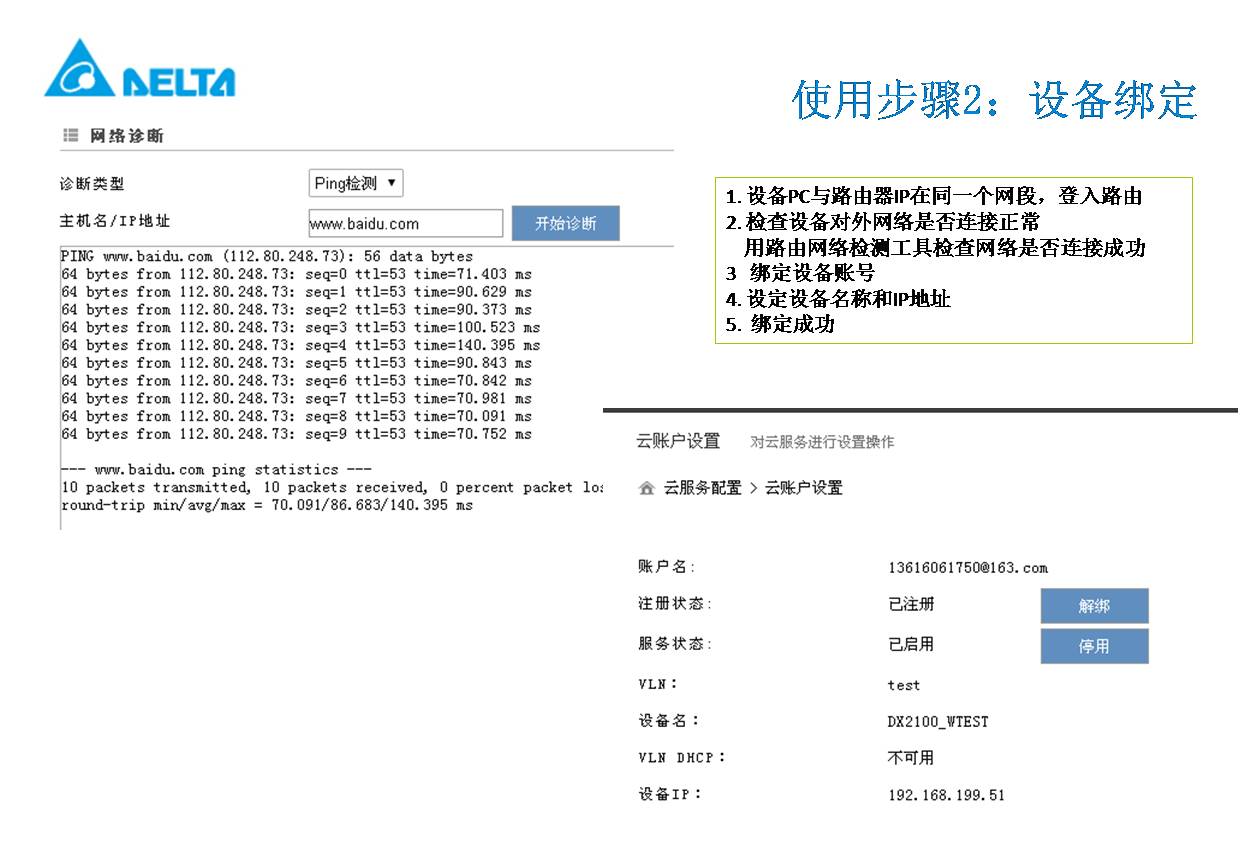1250x852 pixels.
Task: Click the device name DX2100_WTEST
Action: (937, 721)
